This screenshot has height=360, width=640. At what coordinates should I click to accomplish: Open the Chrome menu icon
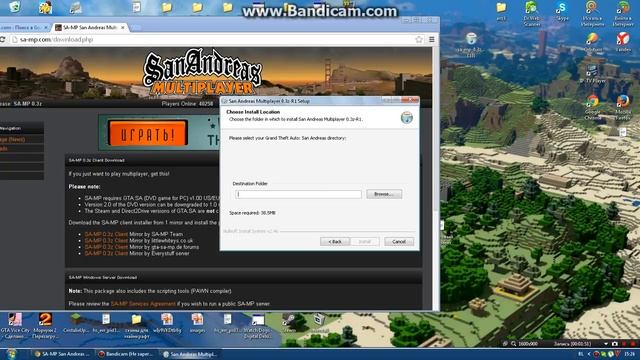[431, 39]
